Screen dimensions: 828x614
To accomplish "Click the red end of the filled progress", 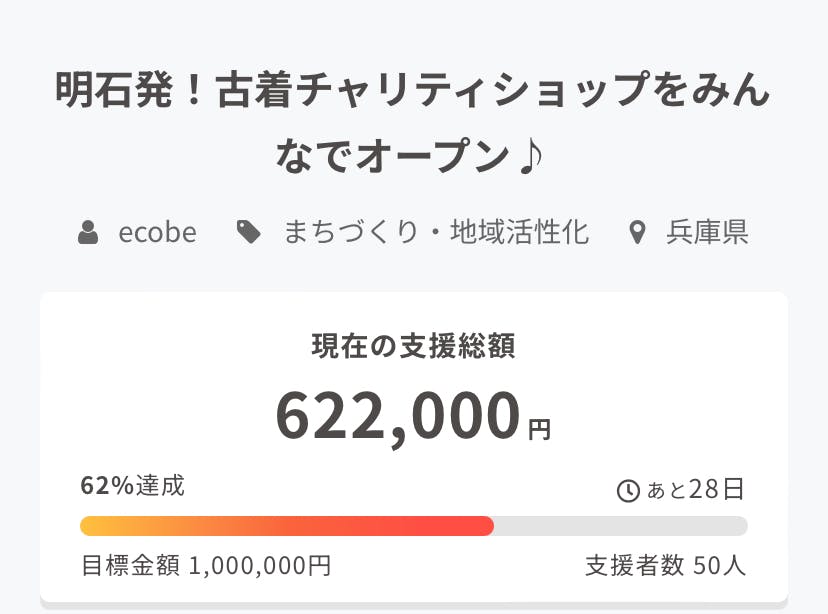I will tap(482, 526).
